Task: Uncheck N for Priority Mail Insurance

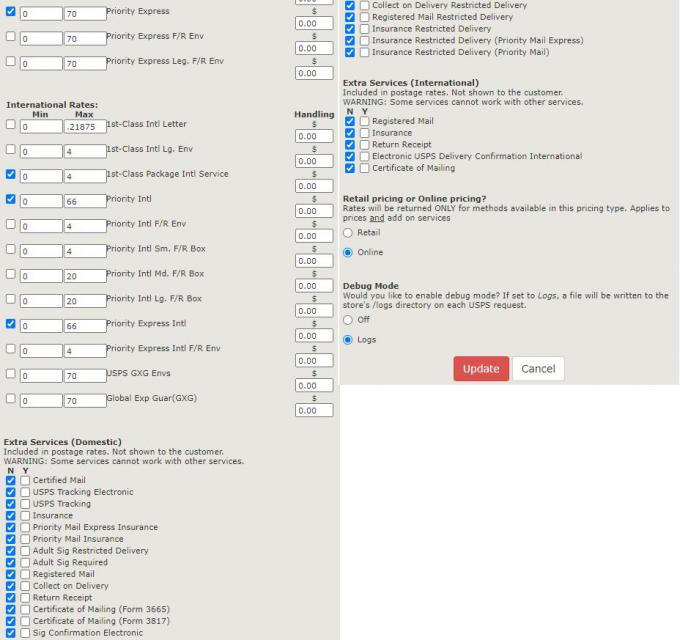Action: click(11, 539)
